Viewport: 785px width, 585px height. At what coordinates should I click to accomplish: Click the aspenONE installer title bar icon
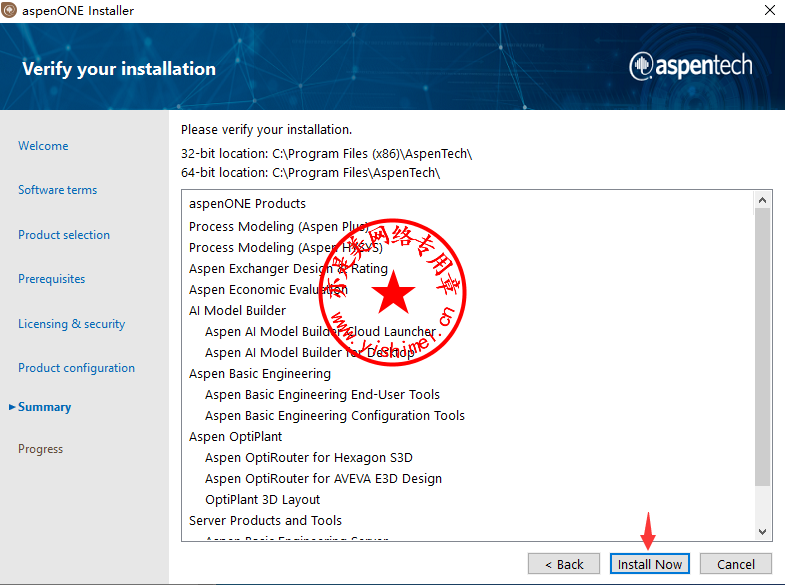point(9,10)
